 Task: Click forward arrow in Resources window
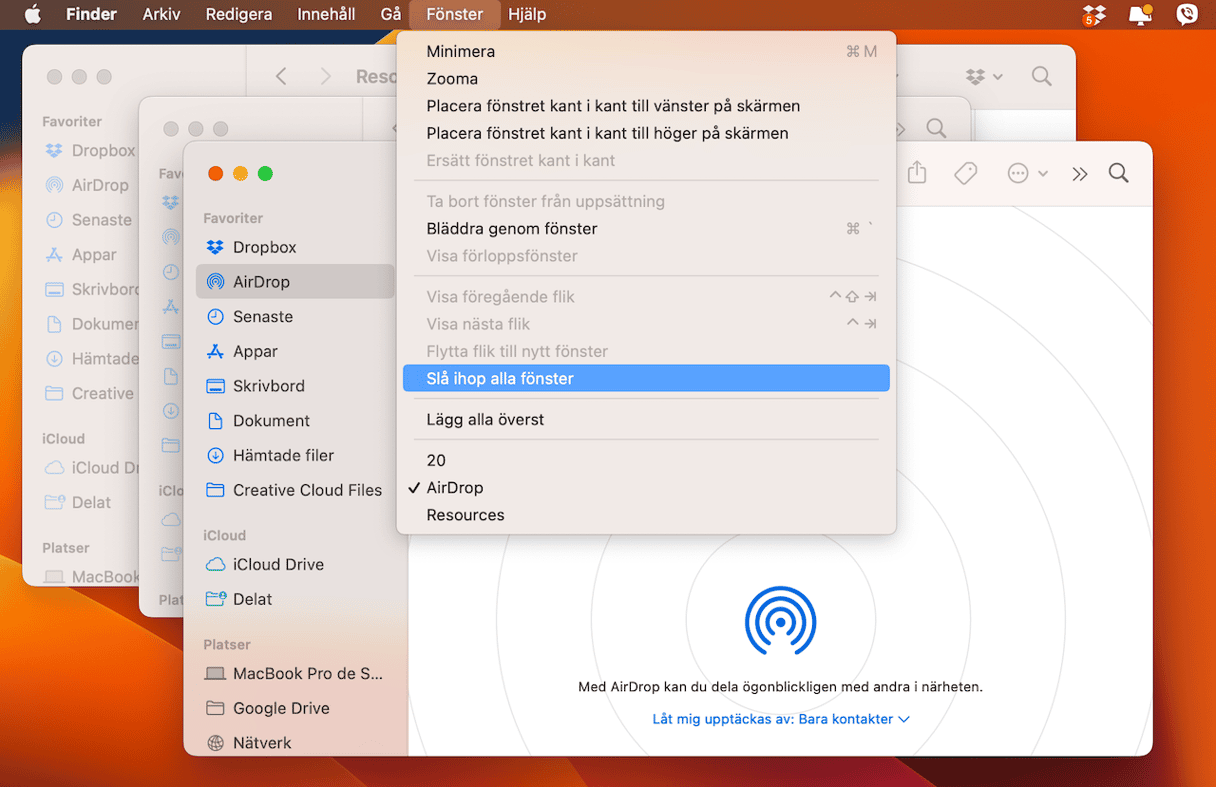tap(325, 76)
